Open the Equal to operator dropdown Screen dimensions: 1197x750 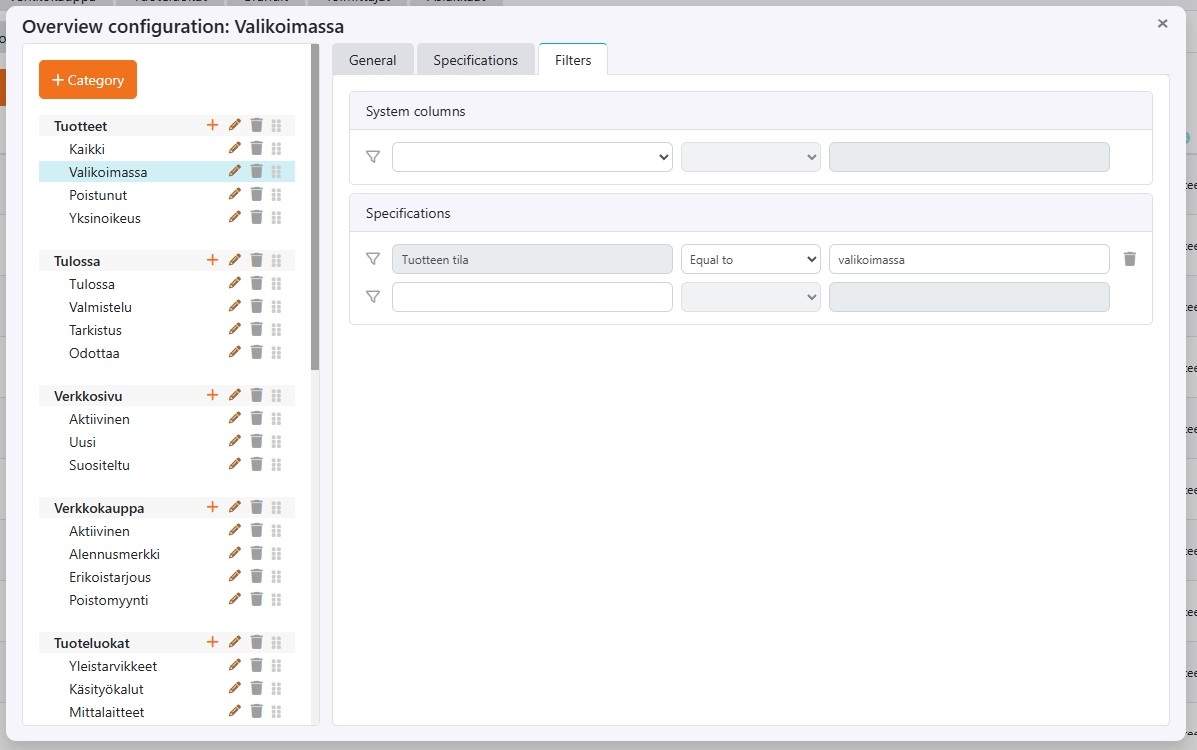coord(750,259)
